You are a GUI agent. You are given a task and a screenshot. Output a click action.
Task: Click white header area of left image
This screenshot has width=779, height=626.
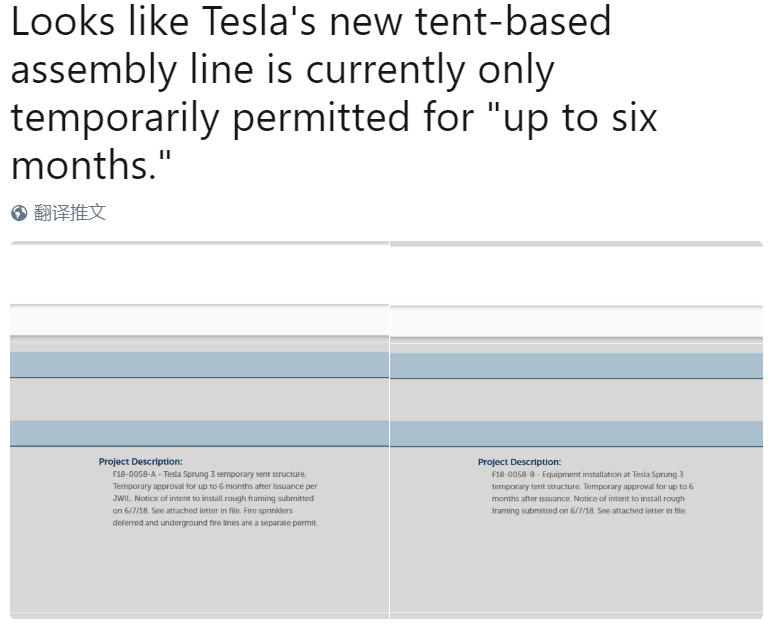click(x=199, y=275)
